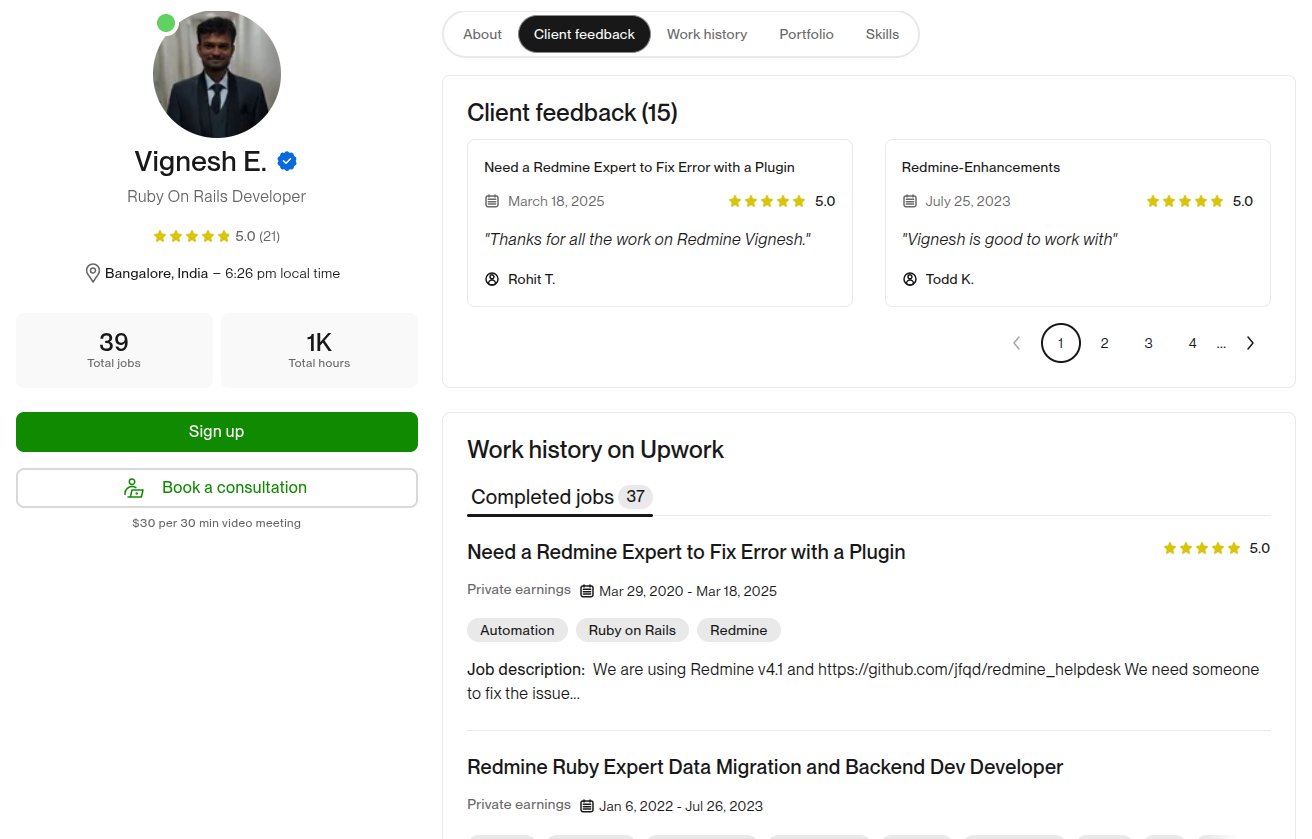Click the 1K Total hours stat box
Screen dimensions: 1312x839
point(319,350)
